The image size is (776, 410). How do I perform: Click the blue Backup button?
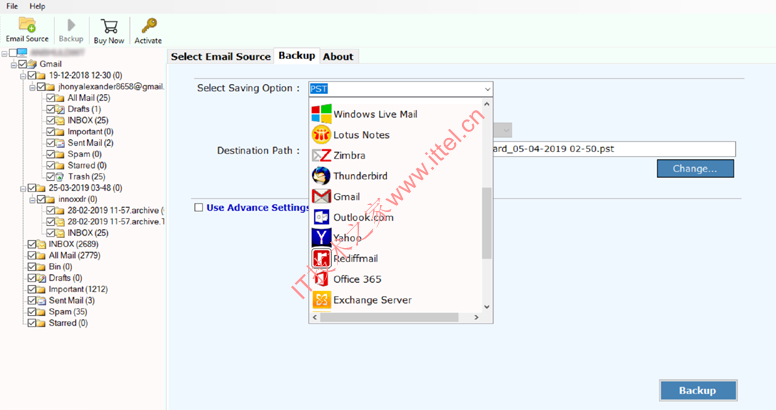tap(697, 390)
